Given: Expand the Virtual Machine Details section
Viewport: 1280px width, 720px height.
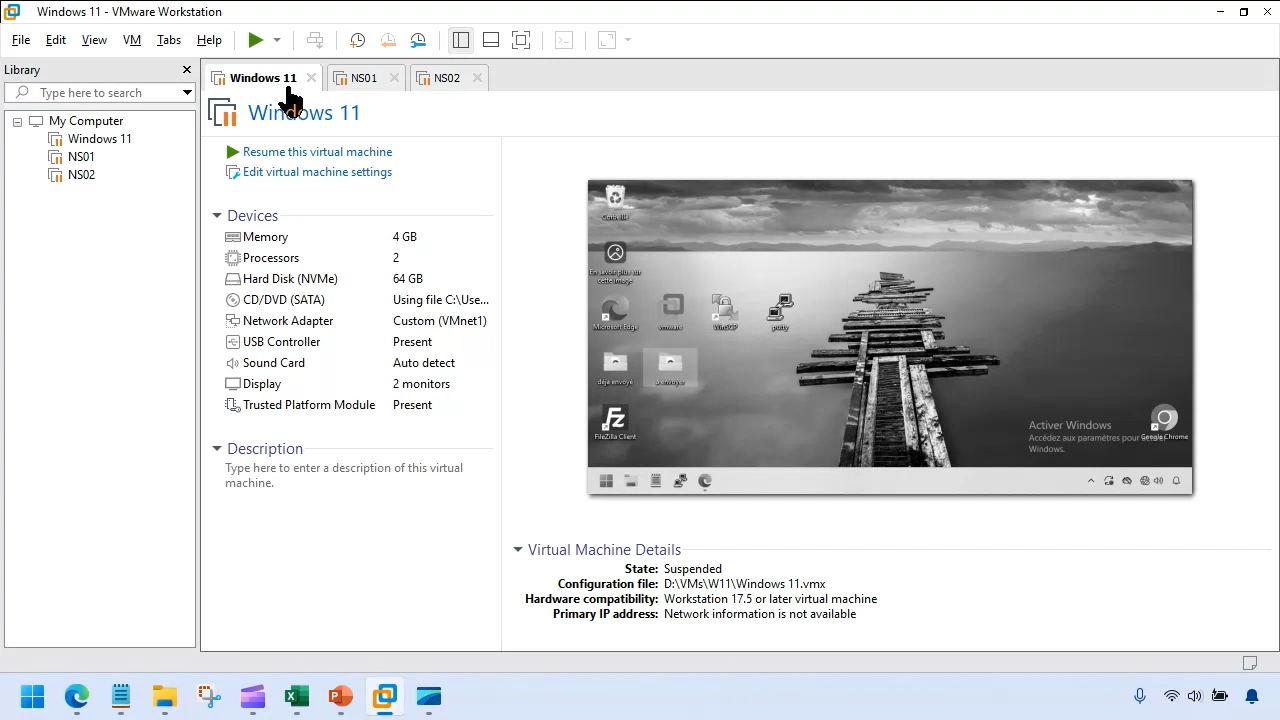Looking at the screenshot, I should (x=518, y=549).
